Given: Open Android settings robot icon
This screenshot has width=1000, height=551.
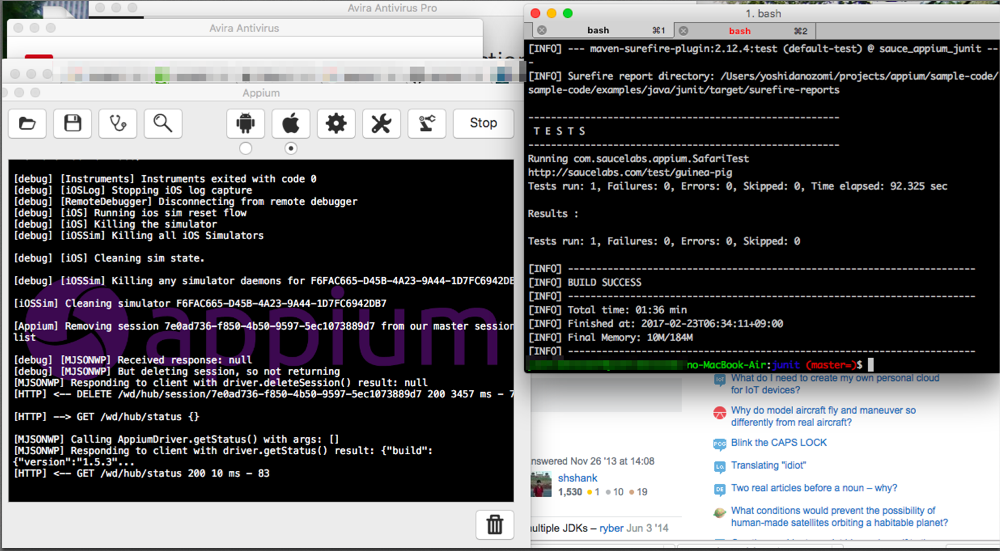Looking at the screenshot, I should point(246,123).
